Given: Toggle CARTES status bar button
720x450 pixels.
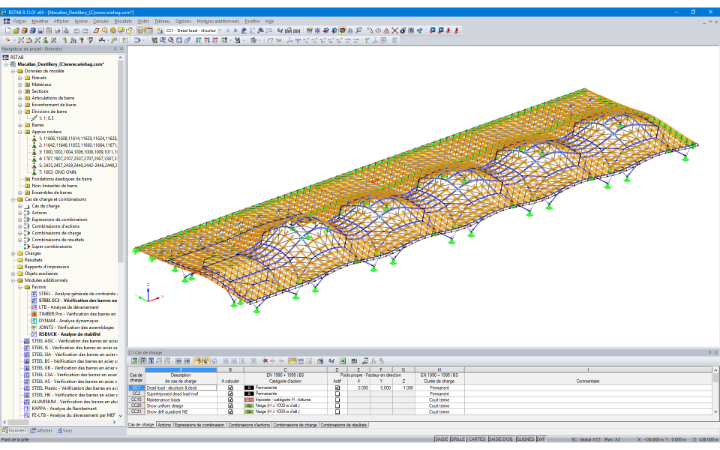Looking at the screenshot, I should pyautogui.click(x=477, y=439).
